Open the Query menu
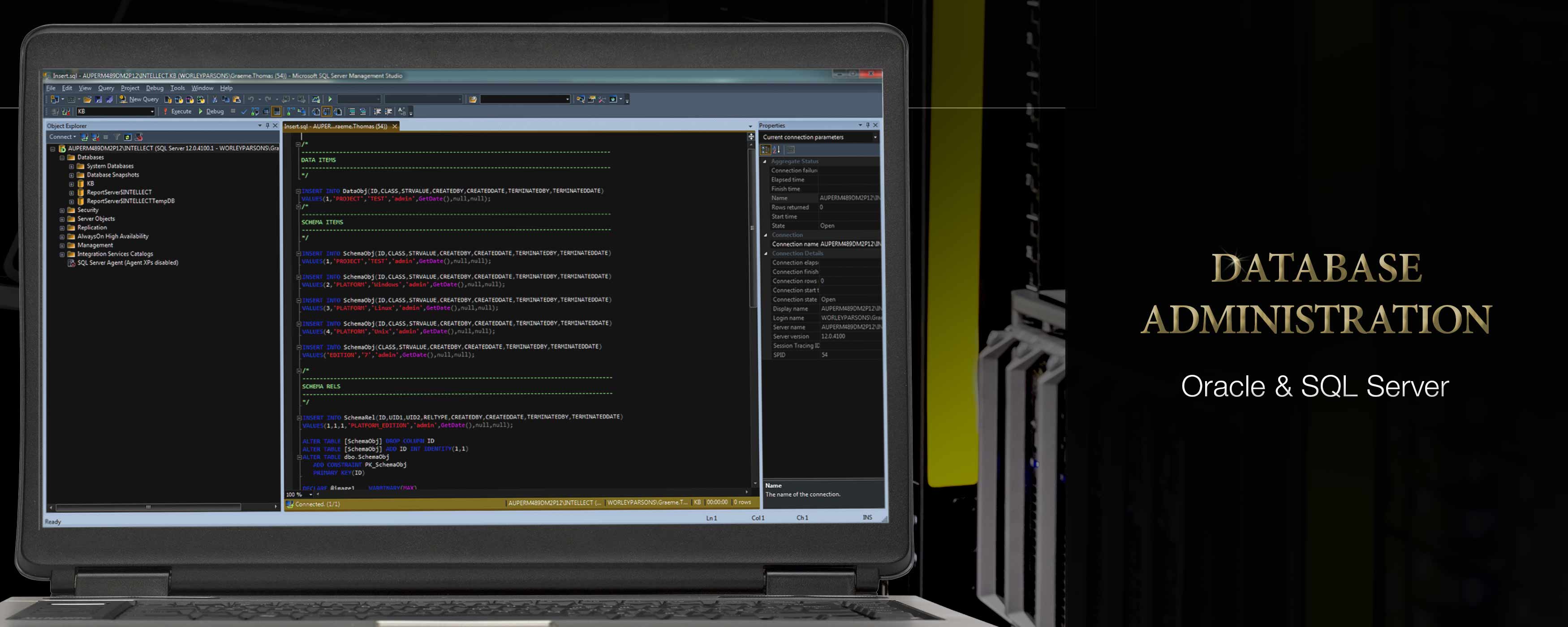 [106, 88]
